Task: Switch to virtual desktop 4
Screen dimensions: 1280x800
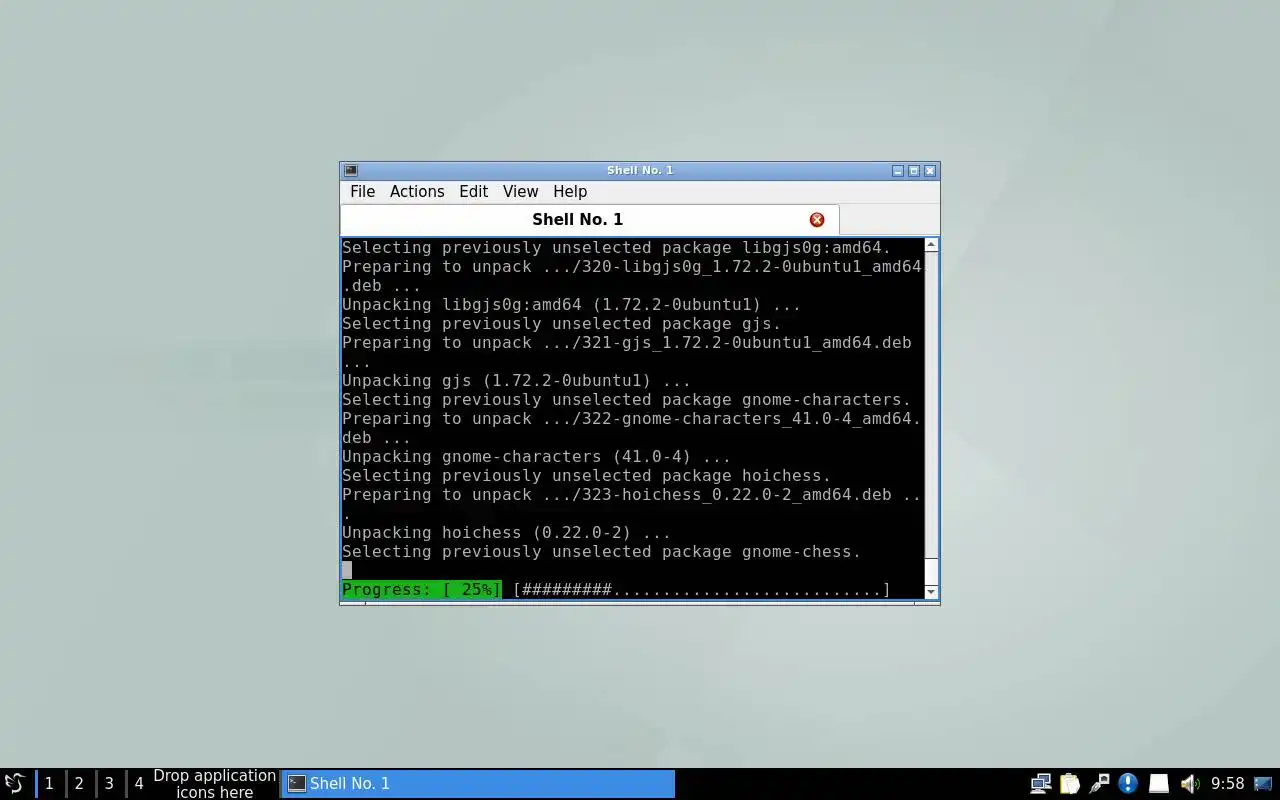Action: click(139, 783)
